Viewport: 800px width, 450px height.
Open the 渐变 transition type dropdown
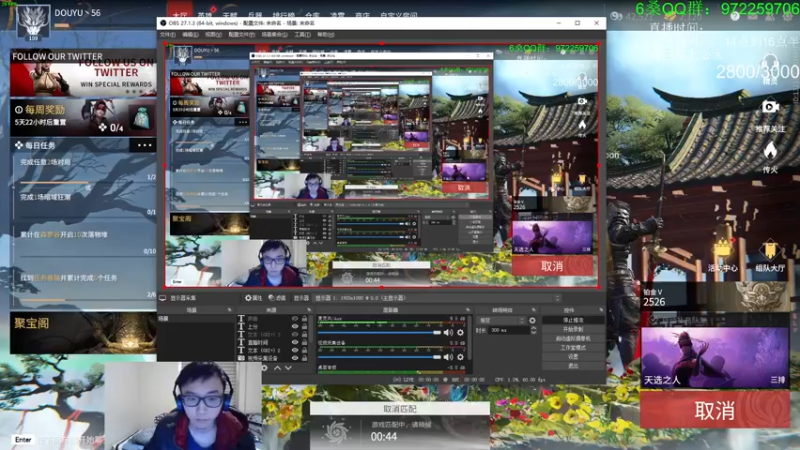502,320
